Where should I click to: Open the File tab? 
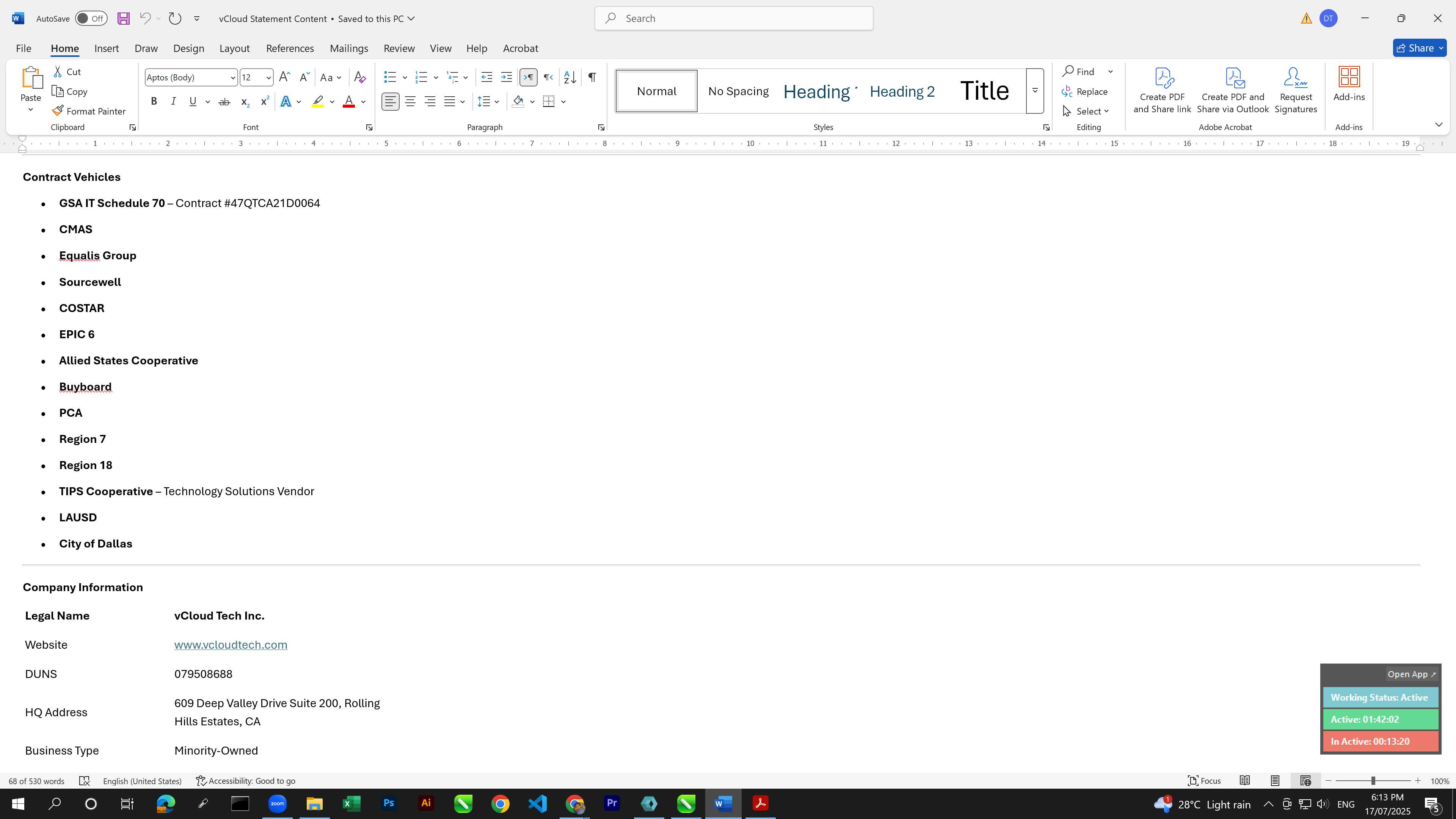[x=24, y=49]
